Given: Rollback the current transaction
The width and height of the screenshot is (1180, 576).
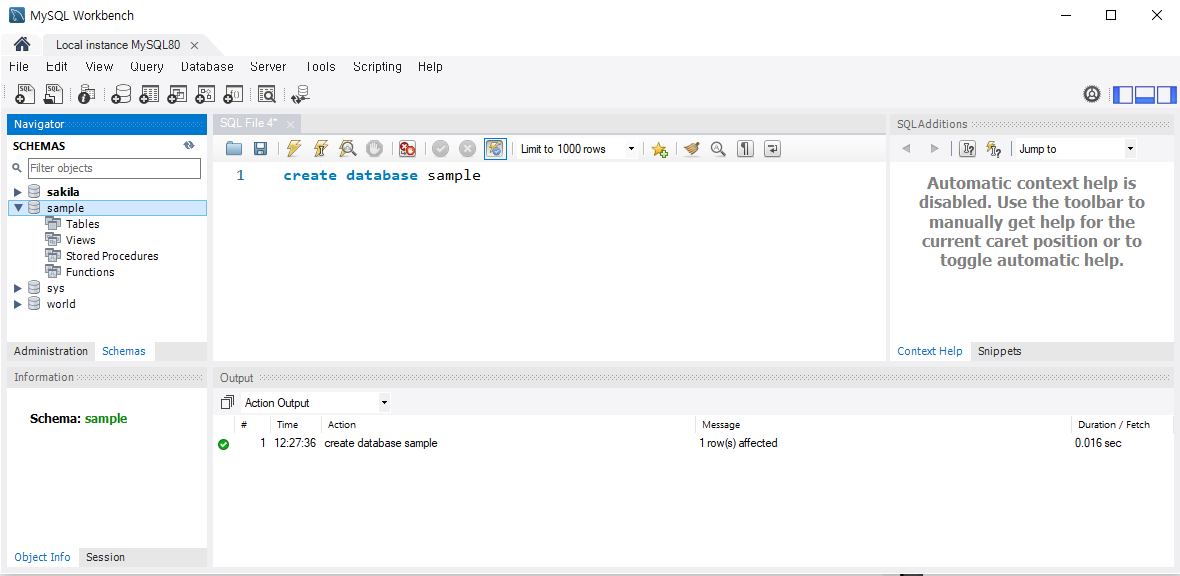Looking at the screenshot, I should [x=467, y=149].
